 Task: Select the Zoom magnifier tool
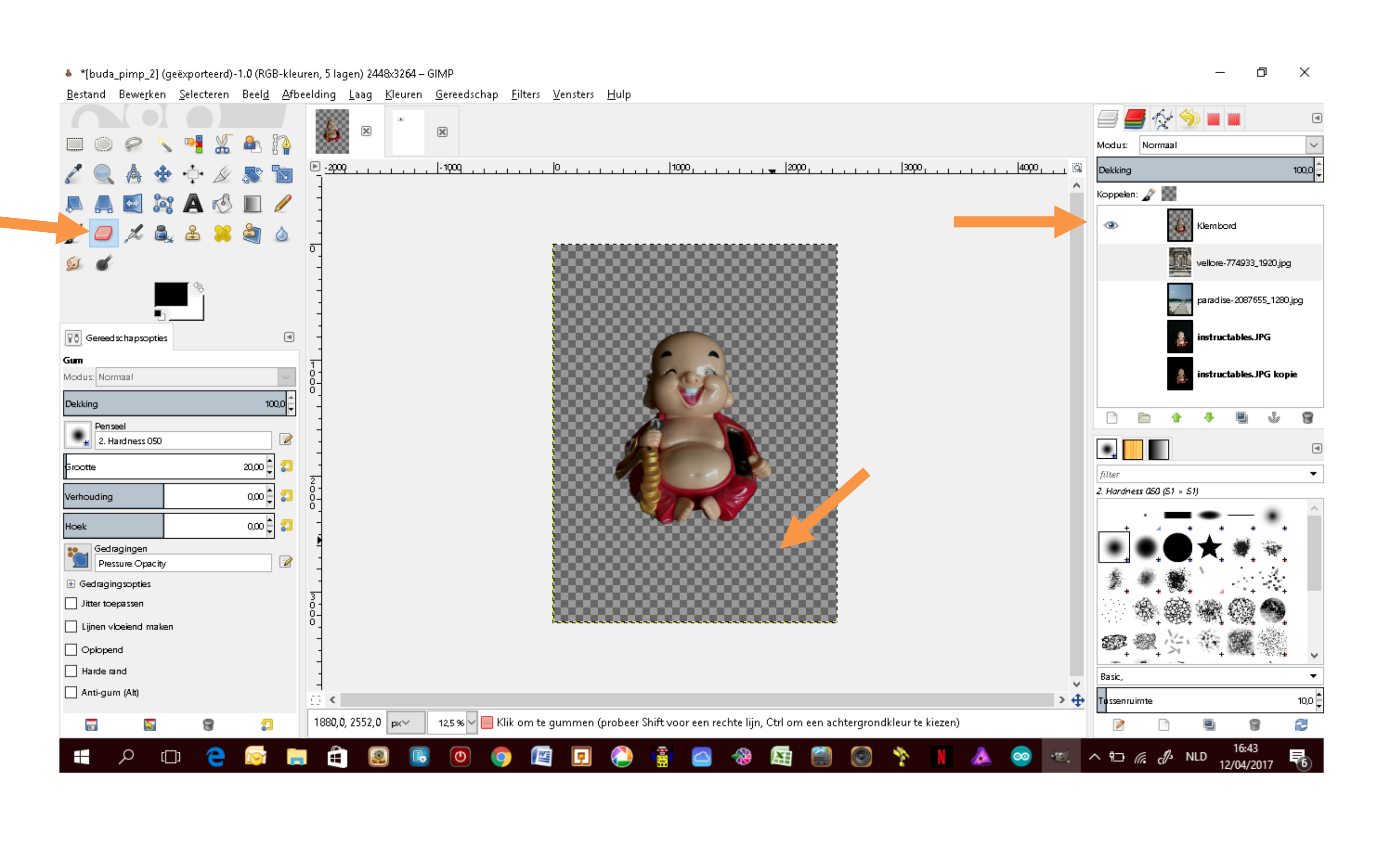click(x=103, y=174)
